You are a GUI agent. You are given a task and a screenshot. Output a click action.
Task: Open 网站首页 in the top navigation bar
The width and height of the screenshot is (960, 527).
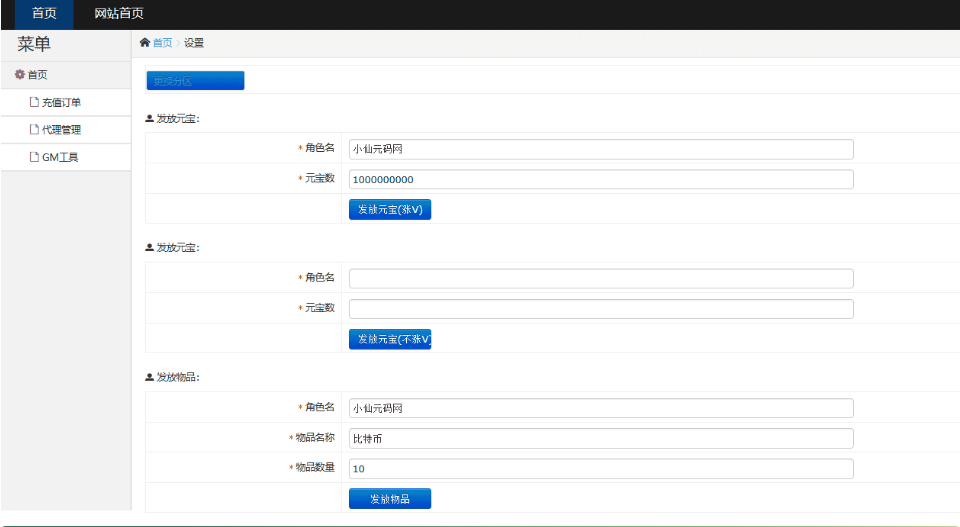(x=119, y=14)
